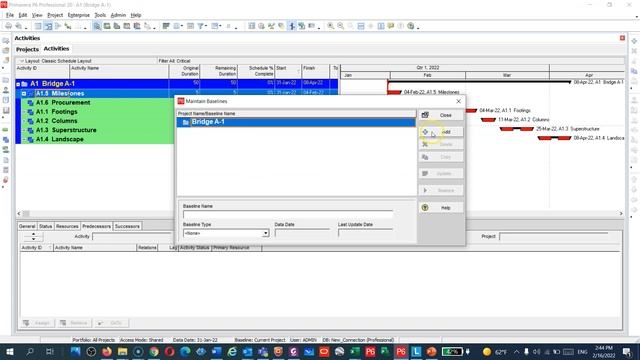Toggle the Gantt Chart view icon
640x360 pixels.
[48, 26]
